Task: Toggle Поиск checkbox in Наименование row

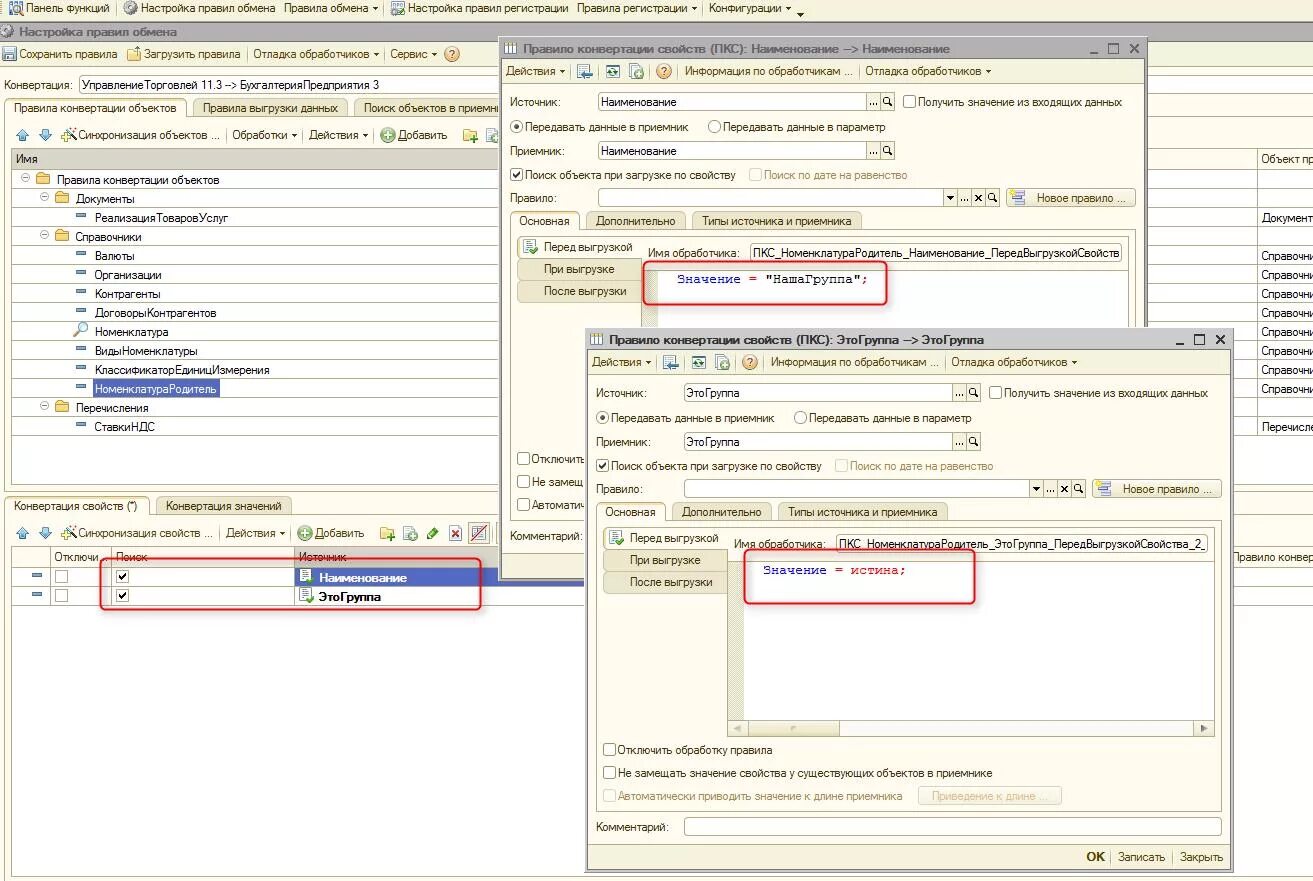Action: [x=122, y=577]
